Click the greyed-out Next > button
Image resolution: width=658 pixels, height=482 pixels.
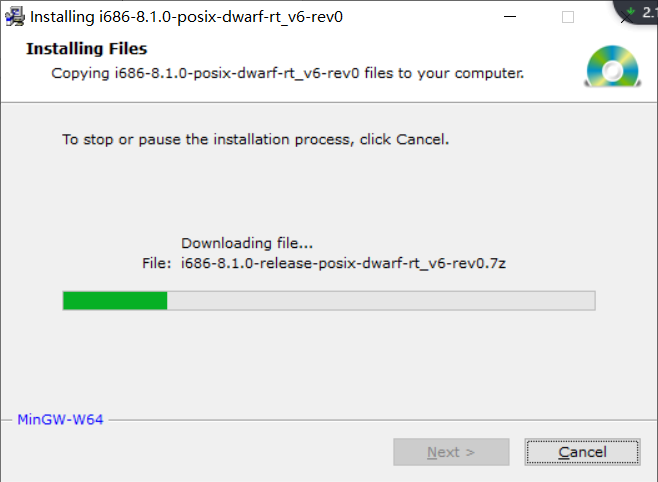(451, 452)
